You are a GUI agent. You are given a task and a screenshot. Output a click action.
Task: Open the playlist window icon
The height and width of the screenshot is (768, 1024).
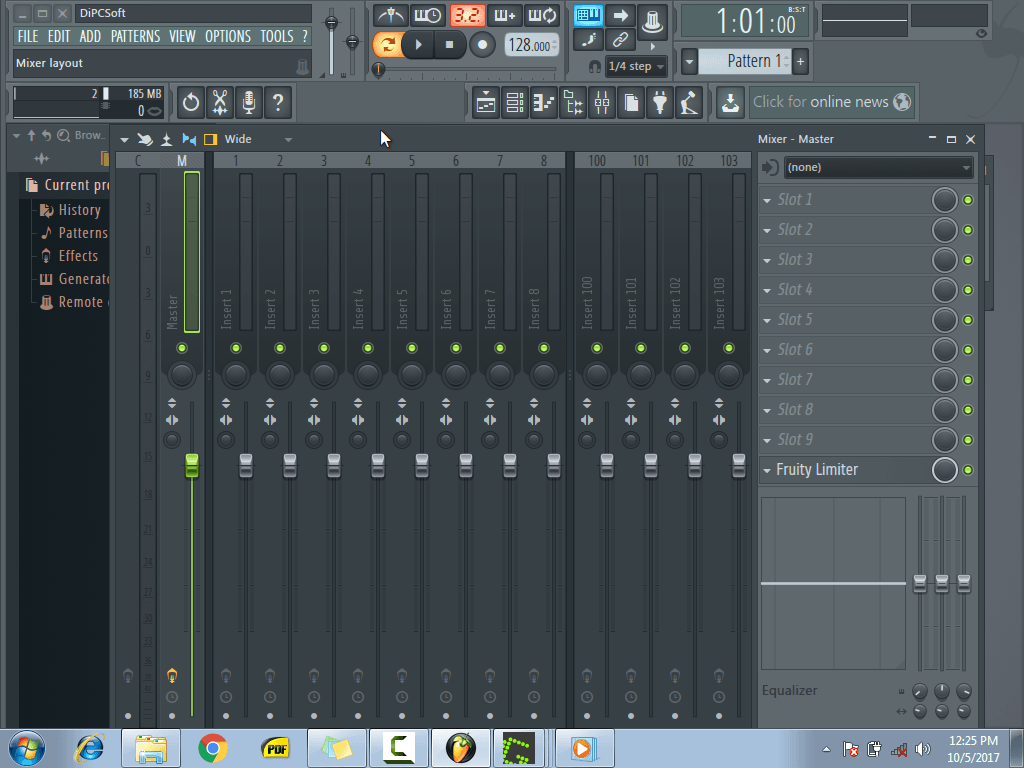(x=486, y=103)
